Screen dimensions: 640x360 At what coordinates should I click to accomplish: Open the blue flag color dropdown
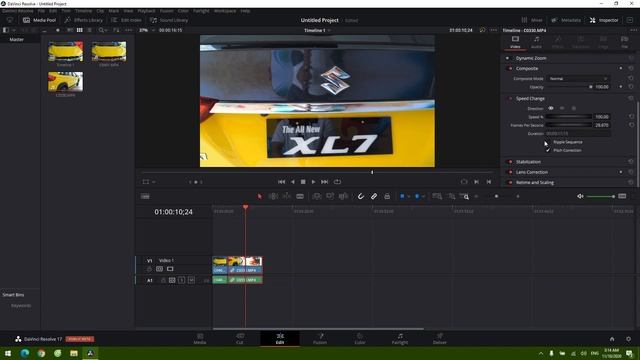click(409, 196)
